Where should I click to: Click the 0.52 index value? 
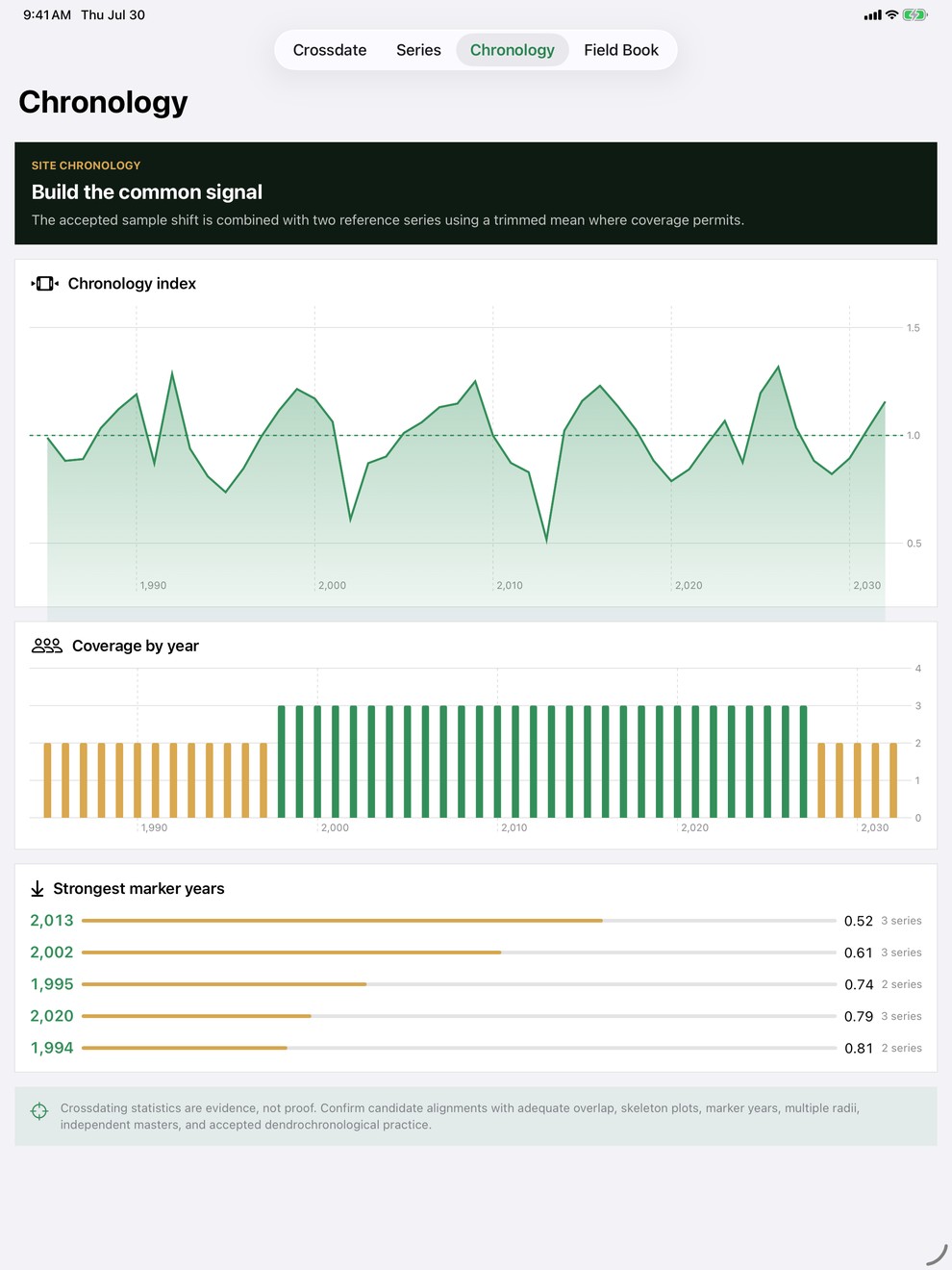point(859,921)
